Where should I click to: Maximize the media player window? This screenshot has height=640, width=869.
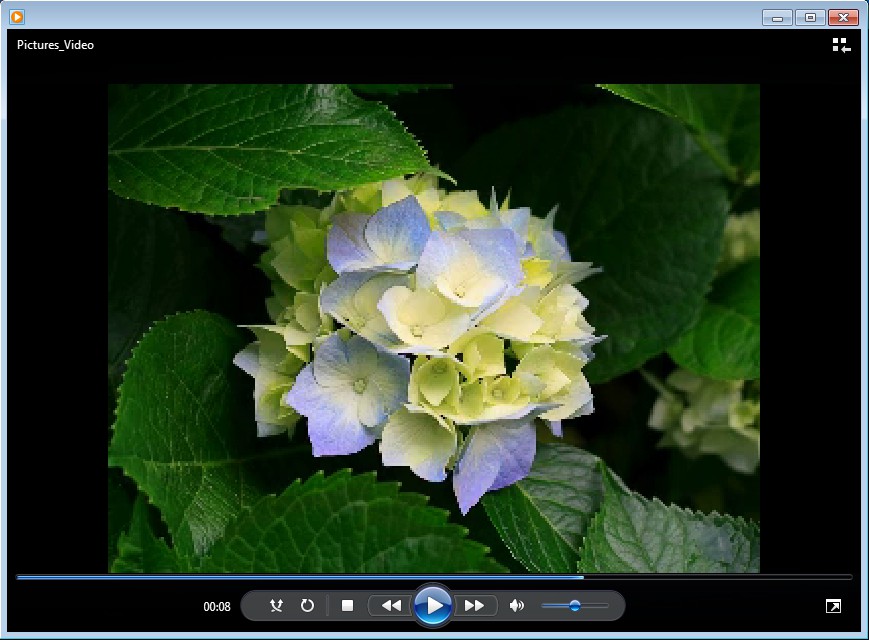[810, 18]
